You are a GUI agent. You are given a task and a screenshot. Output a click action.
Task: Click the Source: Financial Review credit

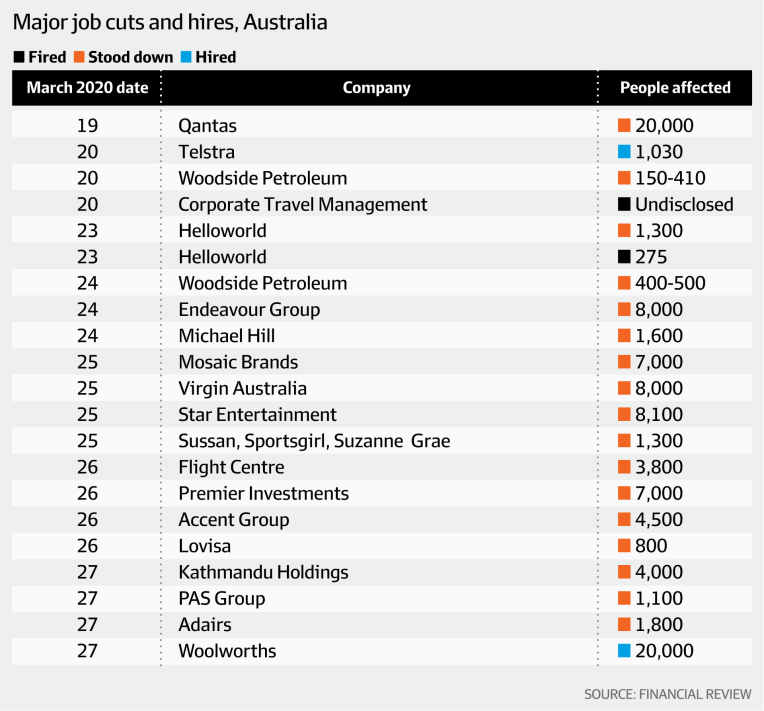pos(668,694)
